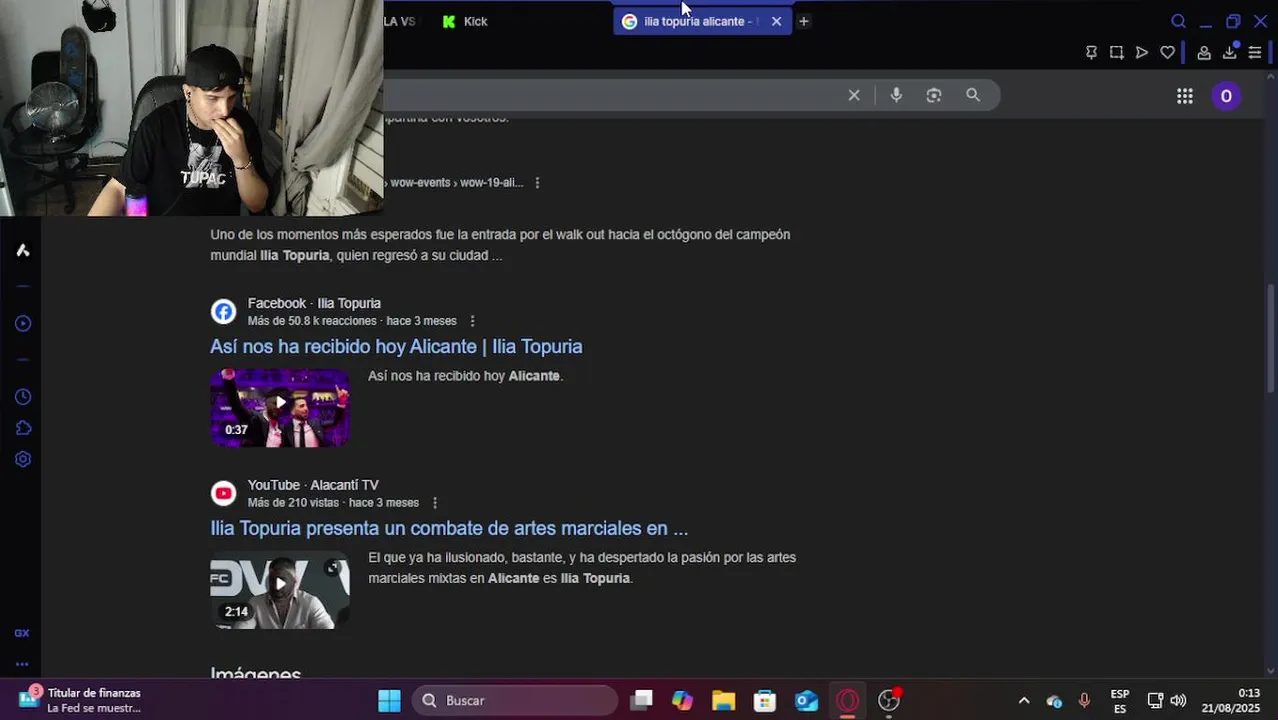Open options for the YouTube Alacantí TV result
This screenshot has height=720, width=1278.
pos(434,503)
